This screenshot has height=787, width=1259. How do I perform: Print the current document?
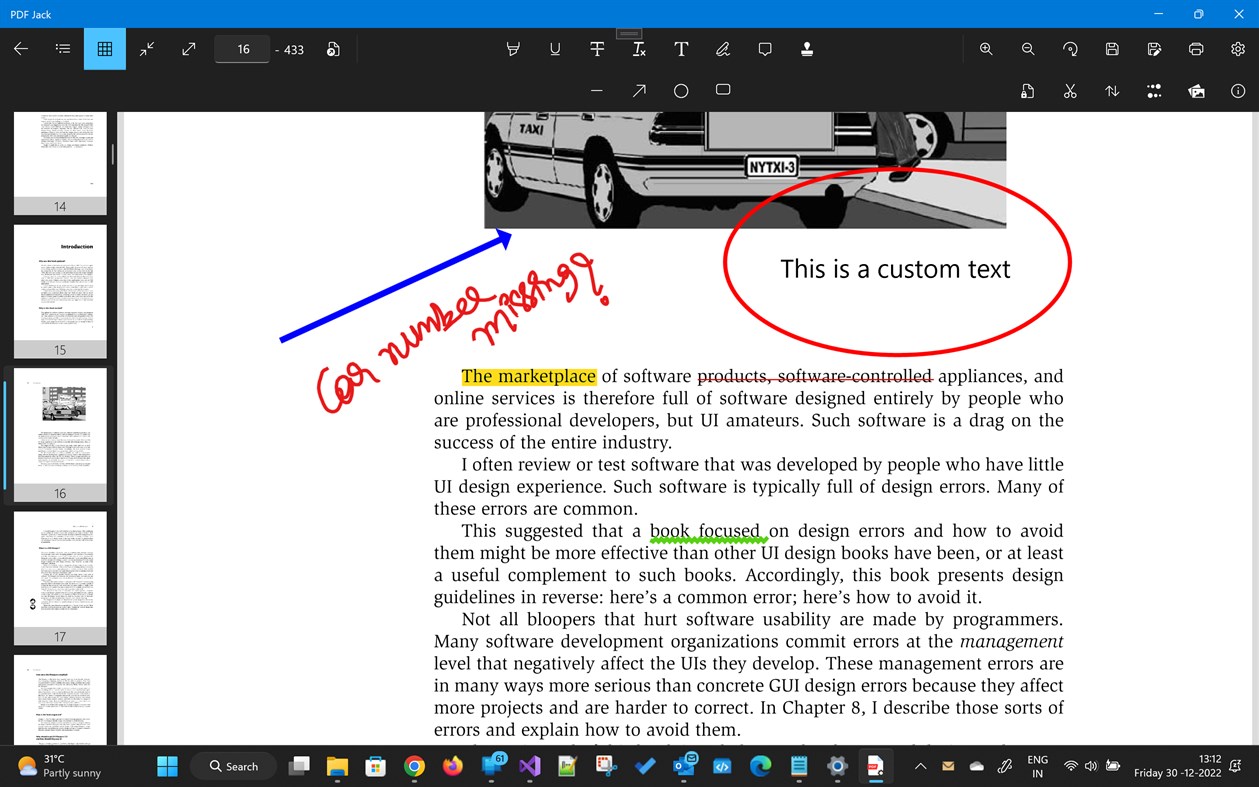1196,48
